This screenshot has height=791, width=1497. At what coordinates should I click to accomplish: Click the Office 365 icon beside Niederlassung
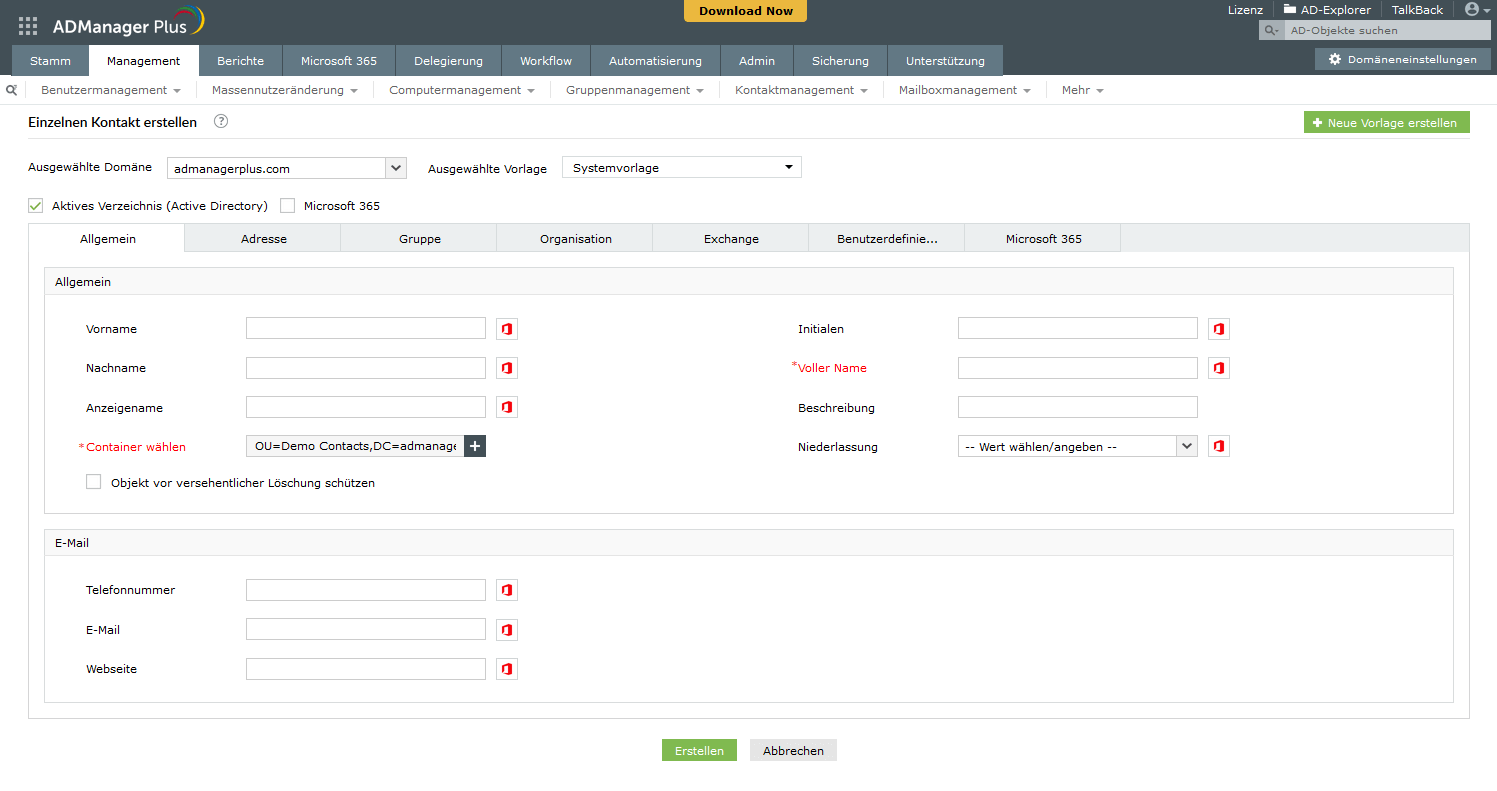[x=1219, y=446]
